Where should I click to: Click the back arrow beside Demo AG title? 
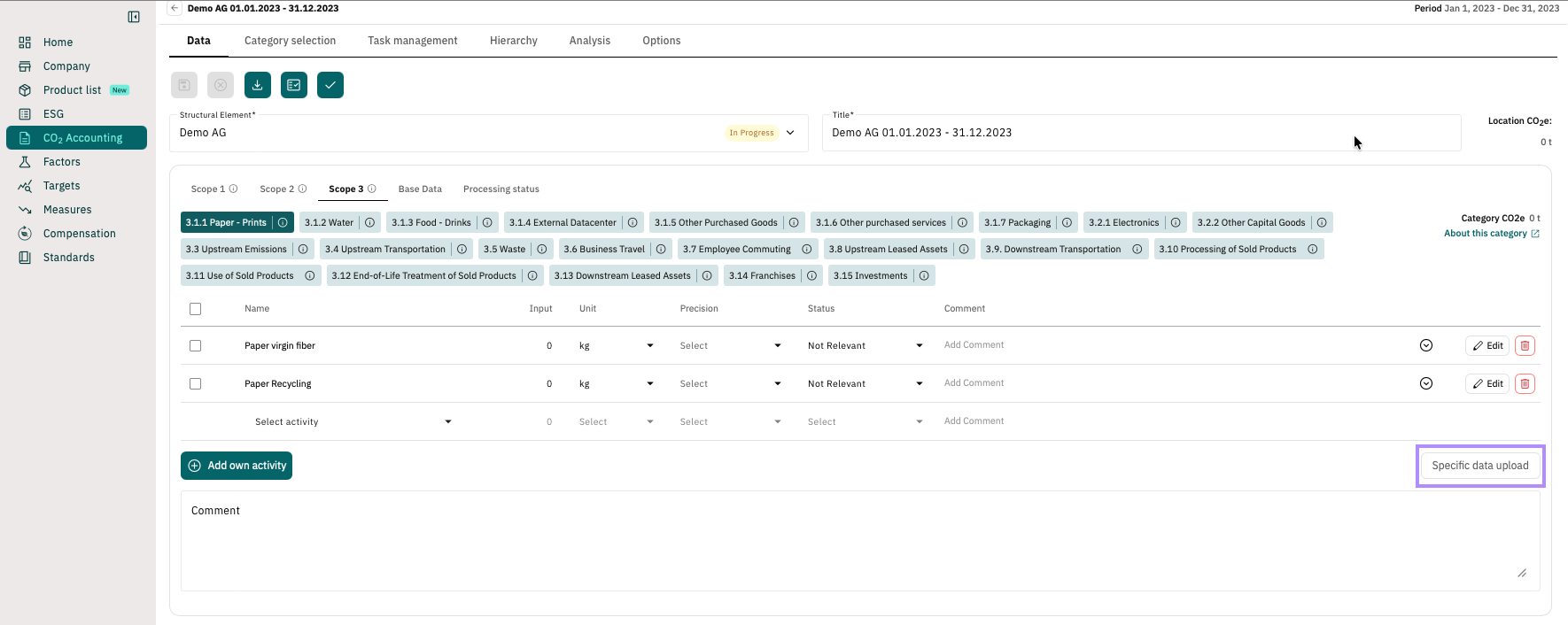click(x=175, y=8)
